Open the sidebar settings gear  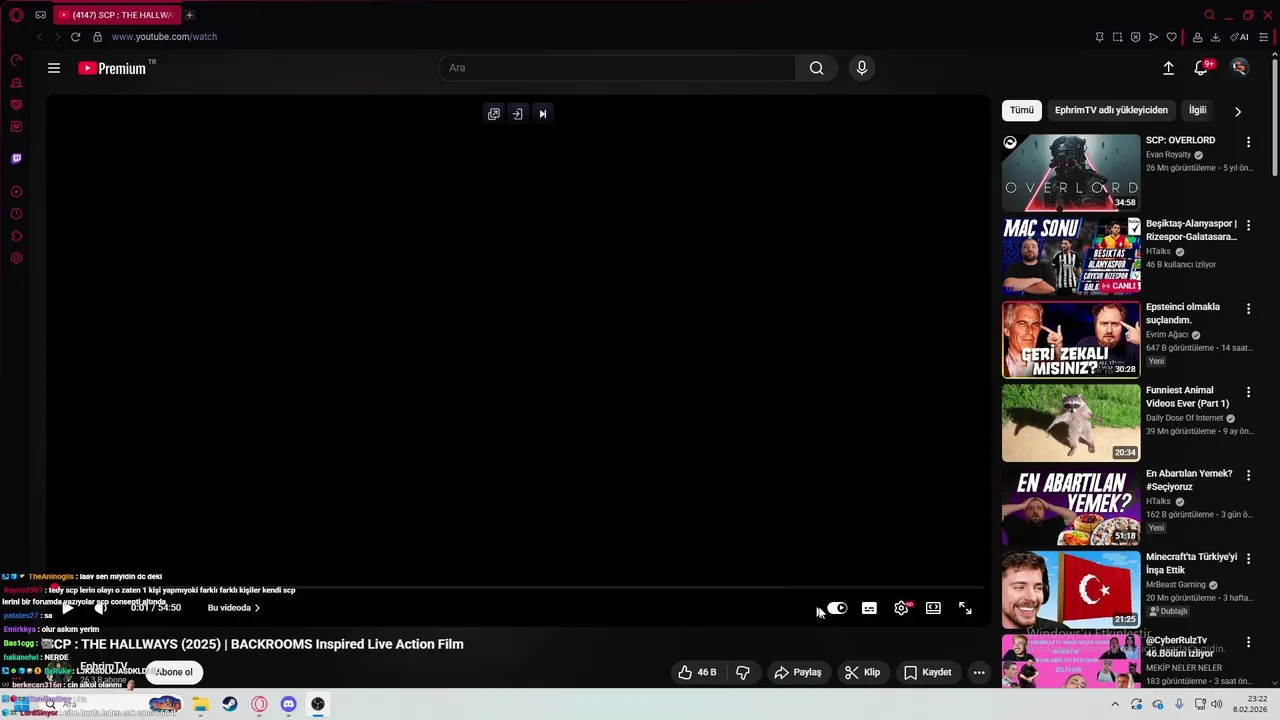[16, 258]
